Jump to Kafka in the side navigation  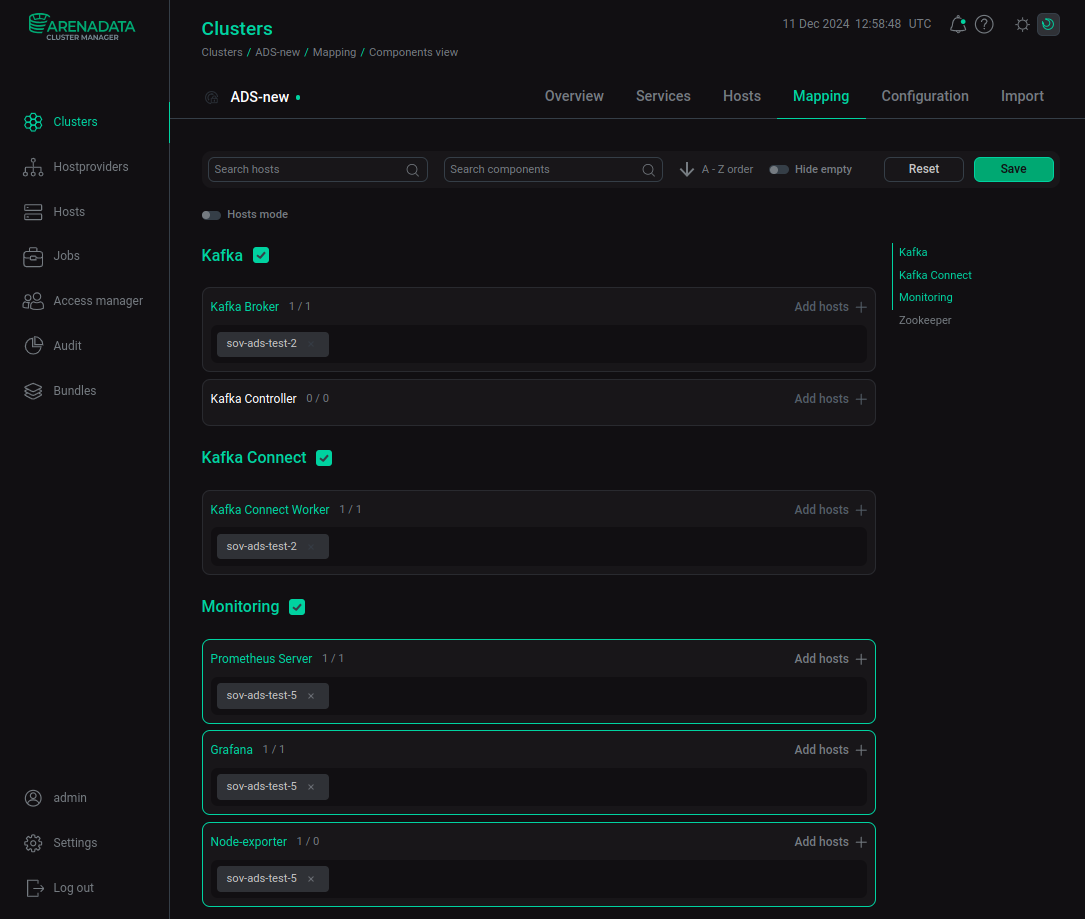pyautogui.click(x=913, y=253)
